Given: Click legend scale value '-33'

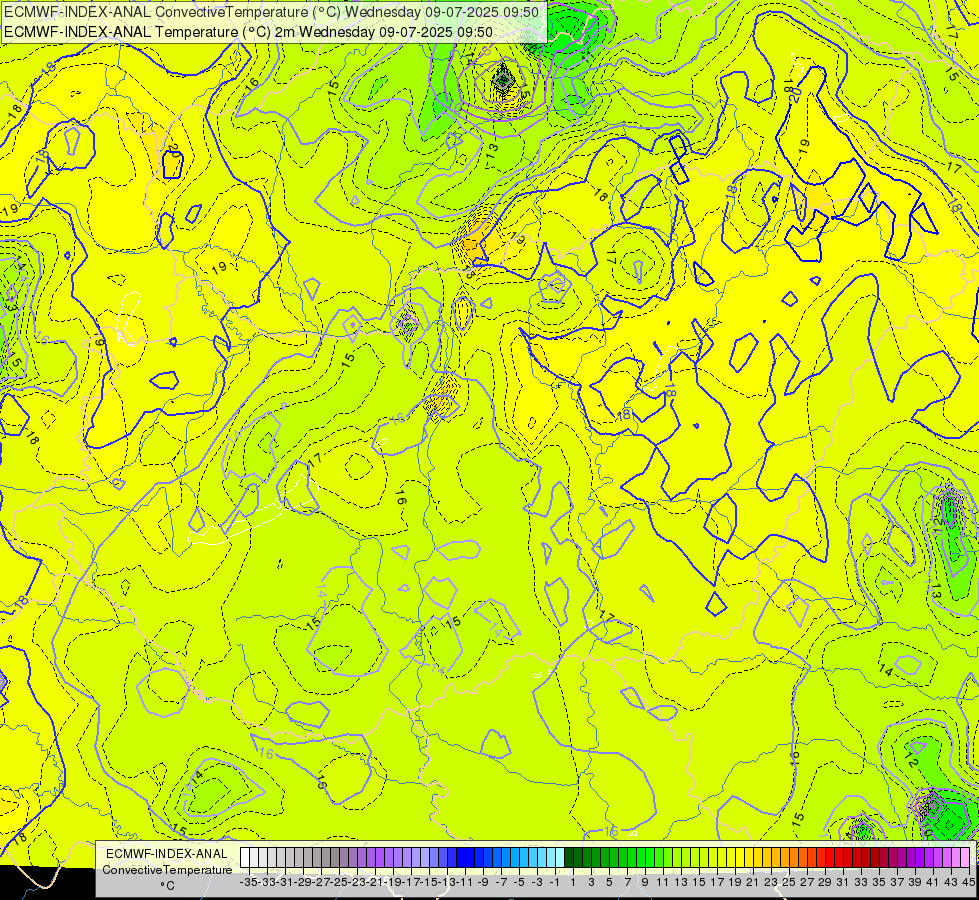Looking at the screenshot, I should 267,882.
